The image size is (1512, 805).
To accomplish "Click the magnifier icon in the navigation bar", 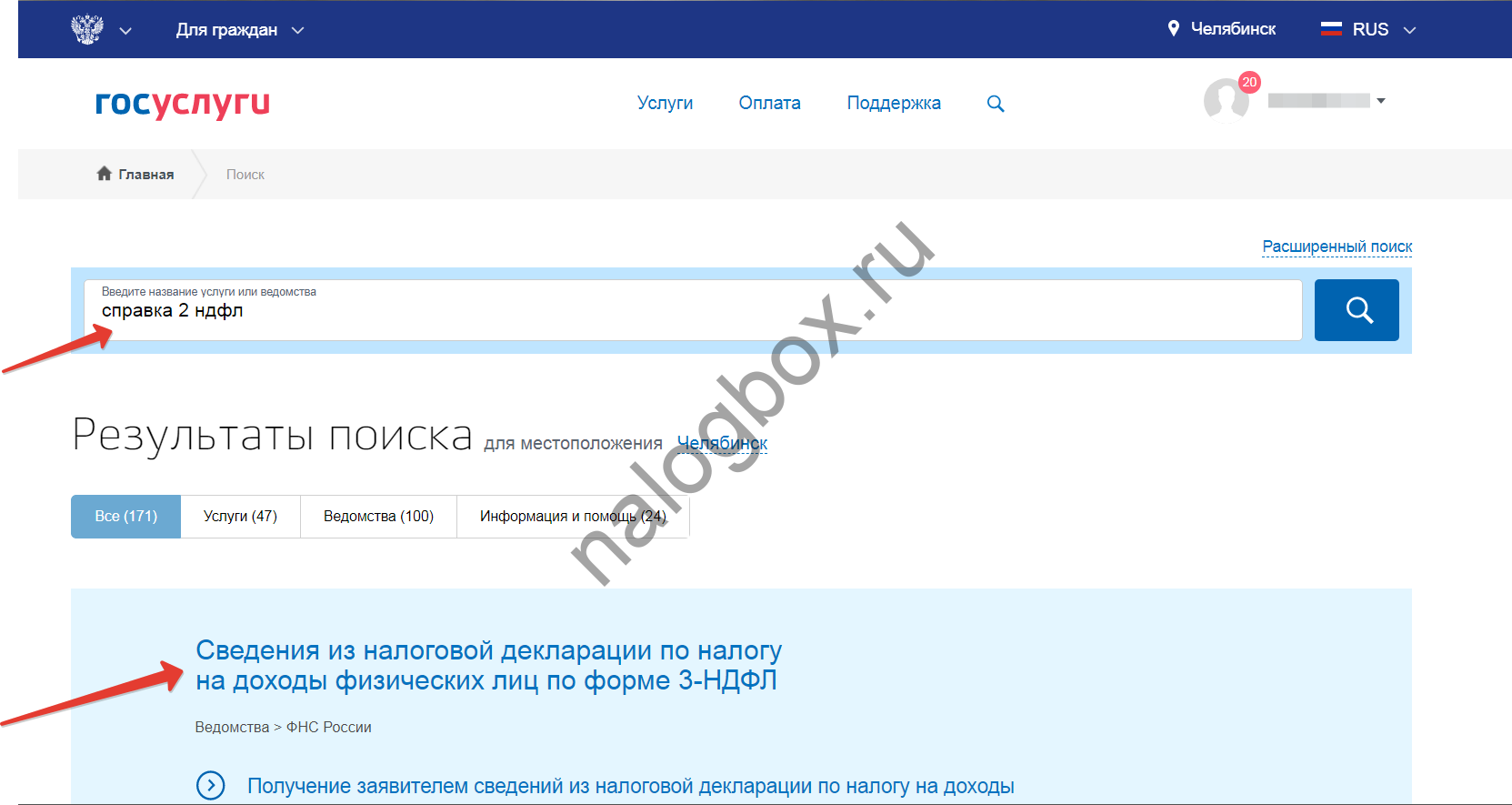I will point(996,104).
